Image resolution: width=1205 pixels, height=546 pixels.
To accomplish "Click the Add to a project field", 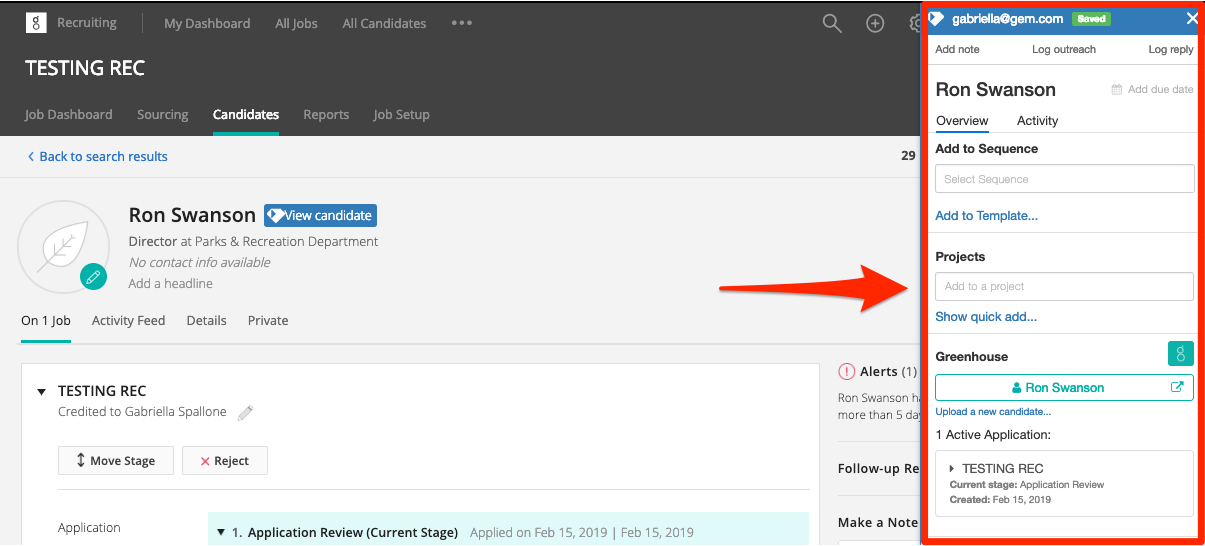I will [x=1065, y=286].
